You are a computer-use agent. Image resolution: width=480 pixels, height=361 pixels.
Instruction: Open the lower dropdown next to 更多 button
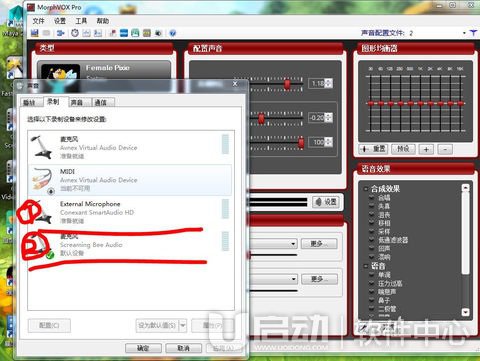293,279
